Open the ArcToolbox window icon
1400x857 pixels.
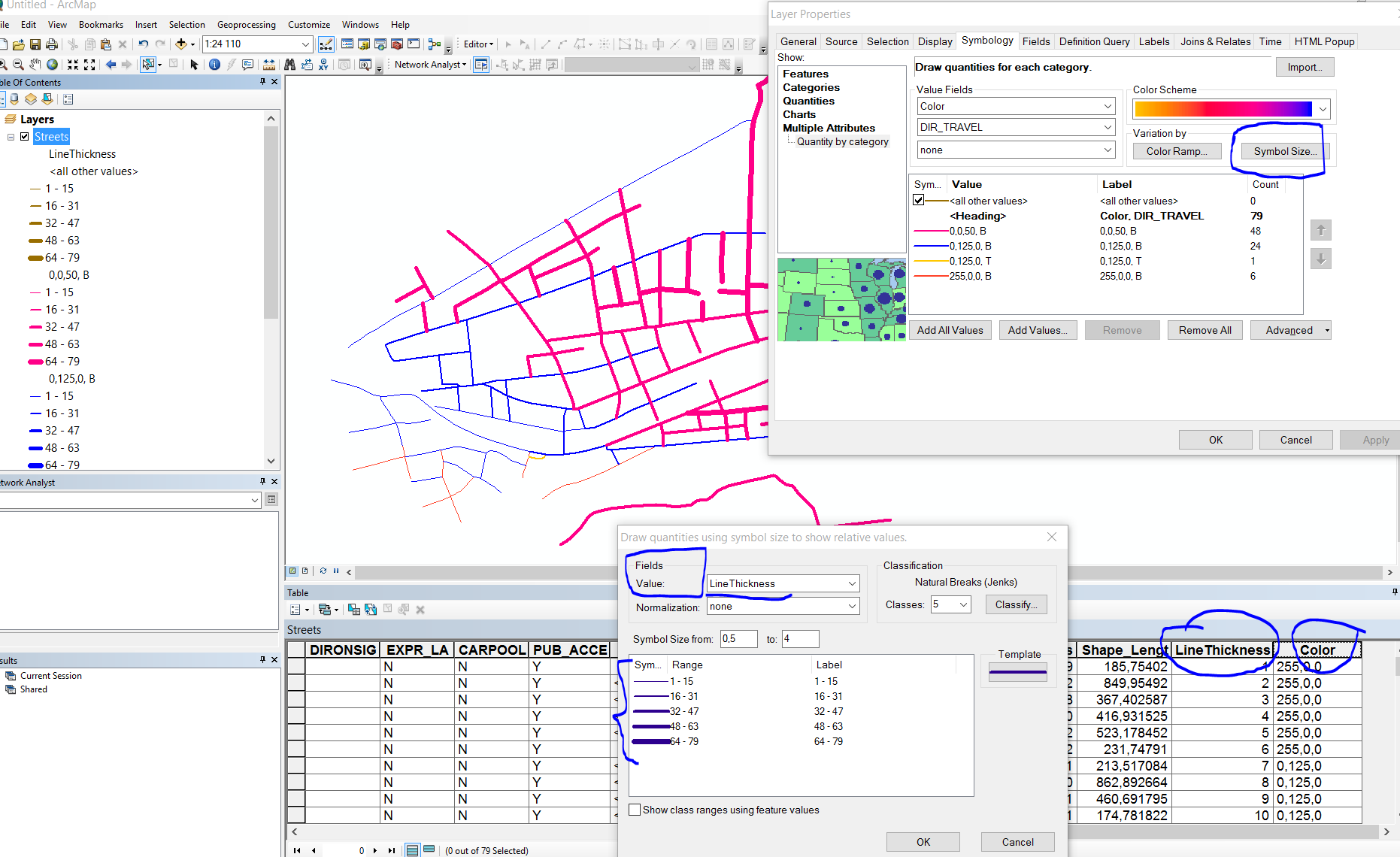(x=397, y=44)
